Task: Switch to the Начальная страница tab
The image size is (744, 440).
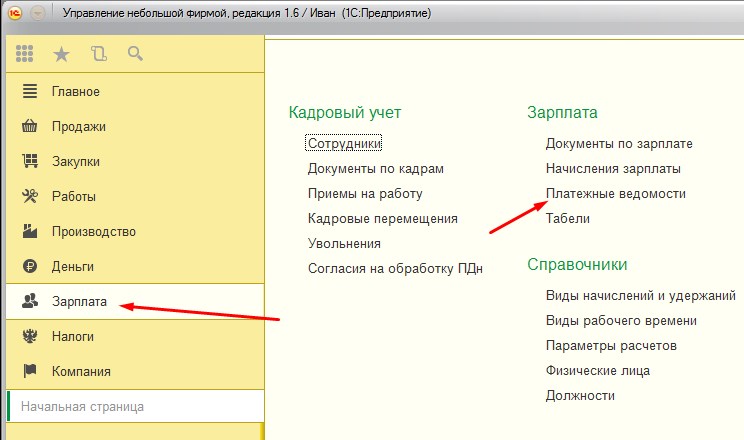Action: (x=82, y=406)
